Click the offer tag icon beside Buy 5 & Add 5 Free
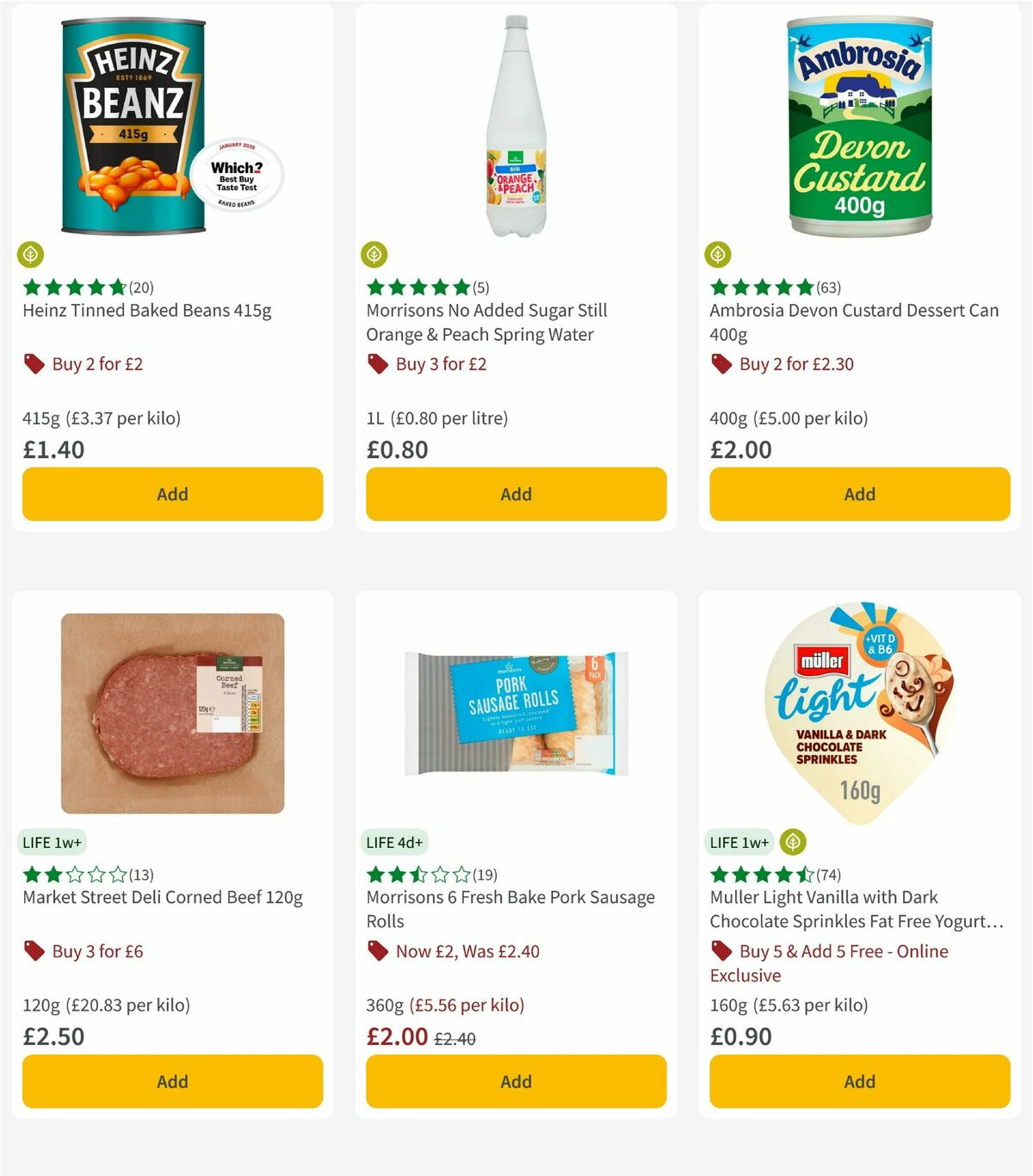The width and height of the screenshot is (1033, 1176). [721, 950]
